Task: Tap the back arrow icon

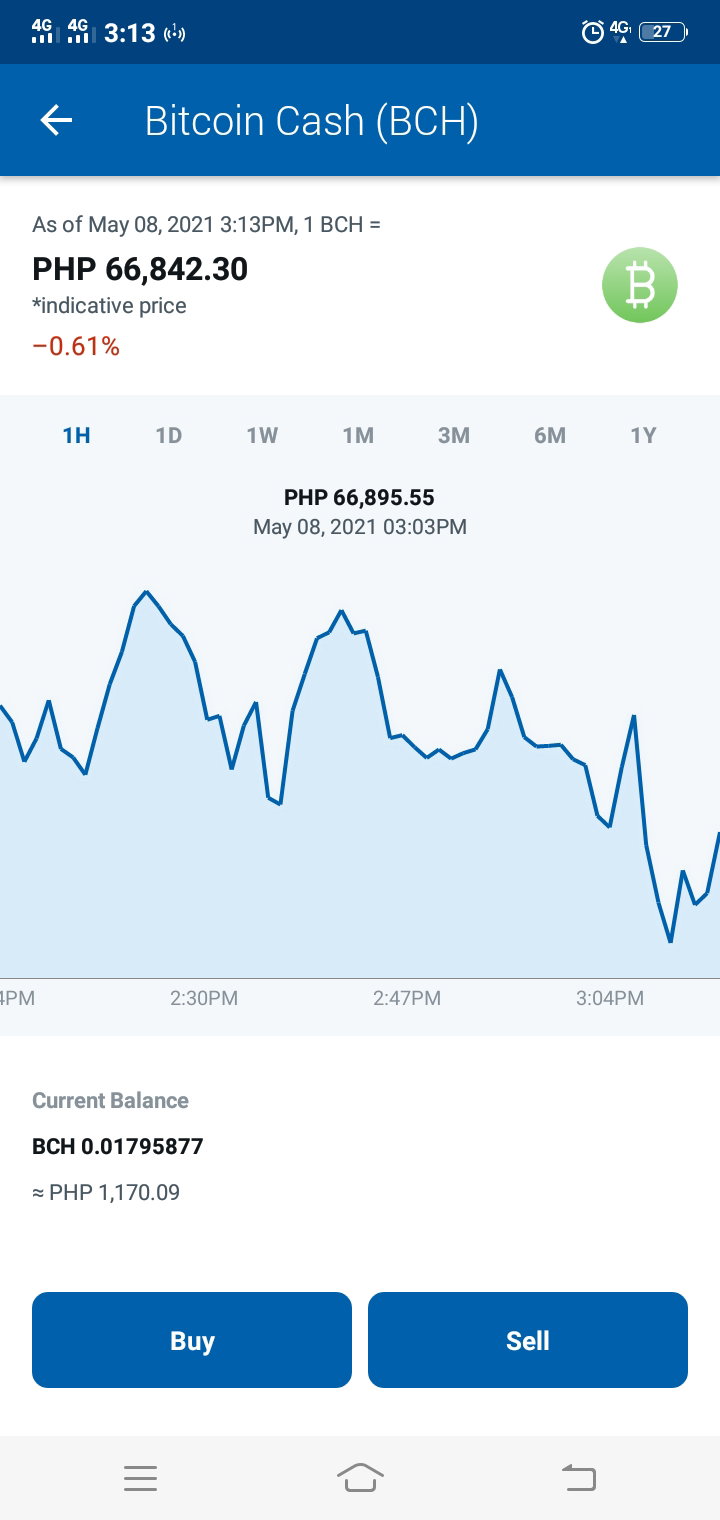Action: (x=56, y=121)
